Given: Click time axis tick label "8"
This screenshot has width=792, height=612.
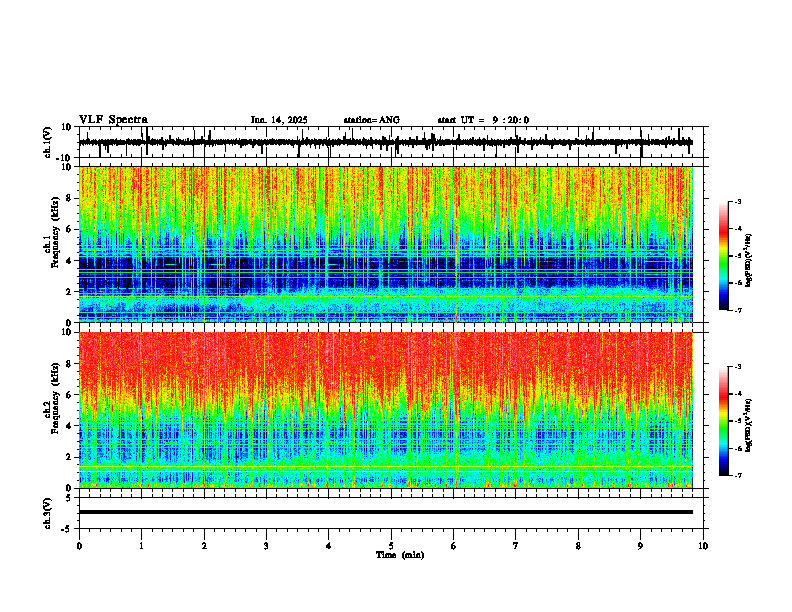Looking at the screenshot, I should (578, 546).
